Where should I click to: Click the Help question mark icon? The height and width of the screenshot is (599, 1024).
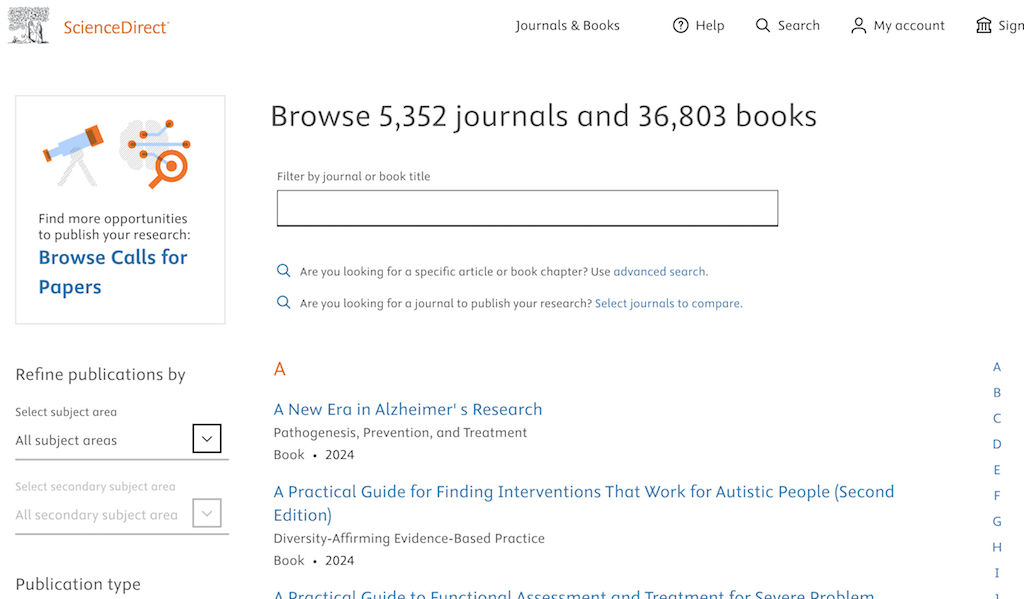click(681, 26)
